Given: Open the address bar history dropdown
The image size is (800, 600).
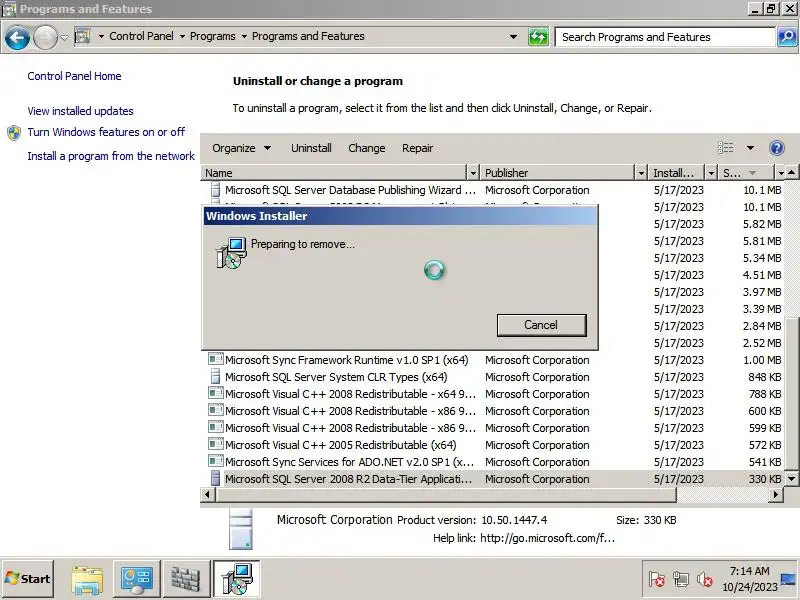Looking at the screenshot, I should pyautogui.click(x=513, y=37).
